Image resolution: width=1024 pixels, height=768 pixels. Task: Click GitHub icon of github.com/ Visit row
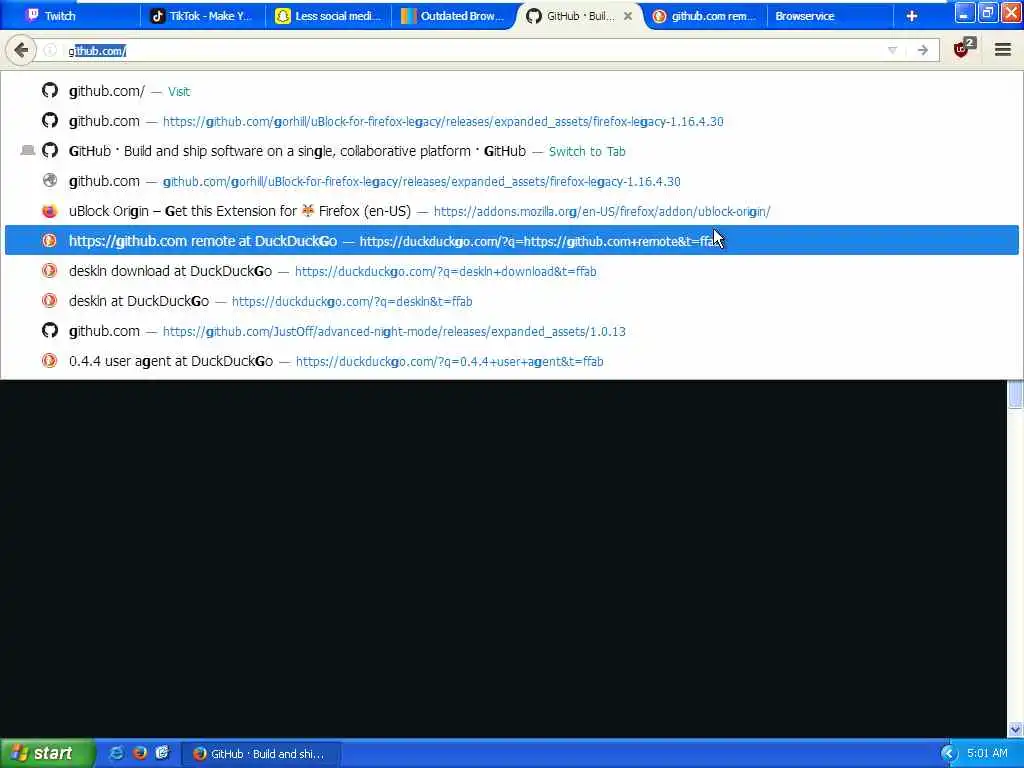50,90
